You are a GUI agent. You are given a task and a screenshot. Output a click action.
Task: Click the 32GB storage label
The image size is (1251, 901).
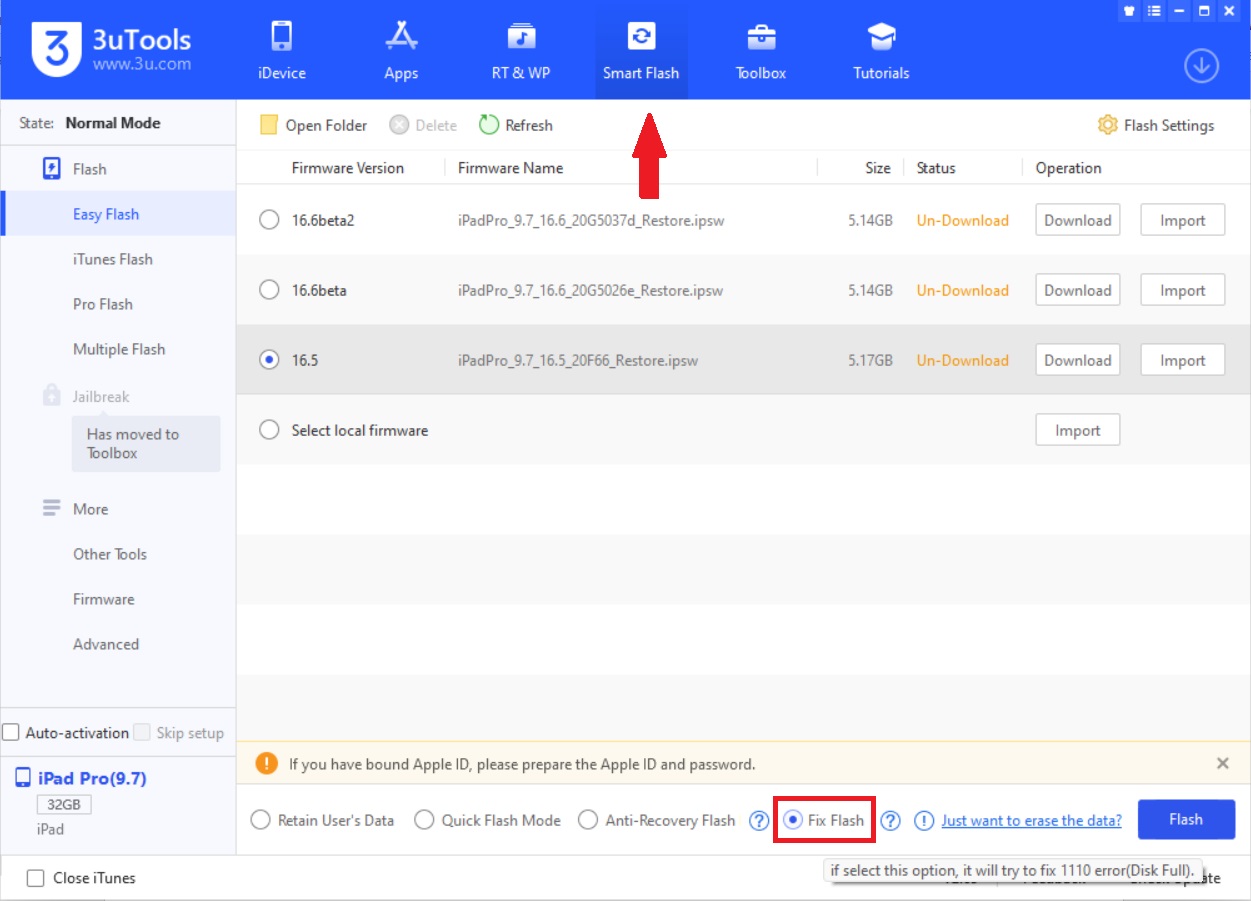pyautogui.click(x=64, y=804)
